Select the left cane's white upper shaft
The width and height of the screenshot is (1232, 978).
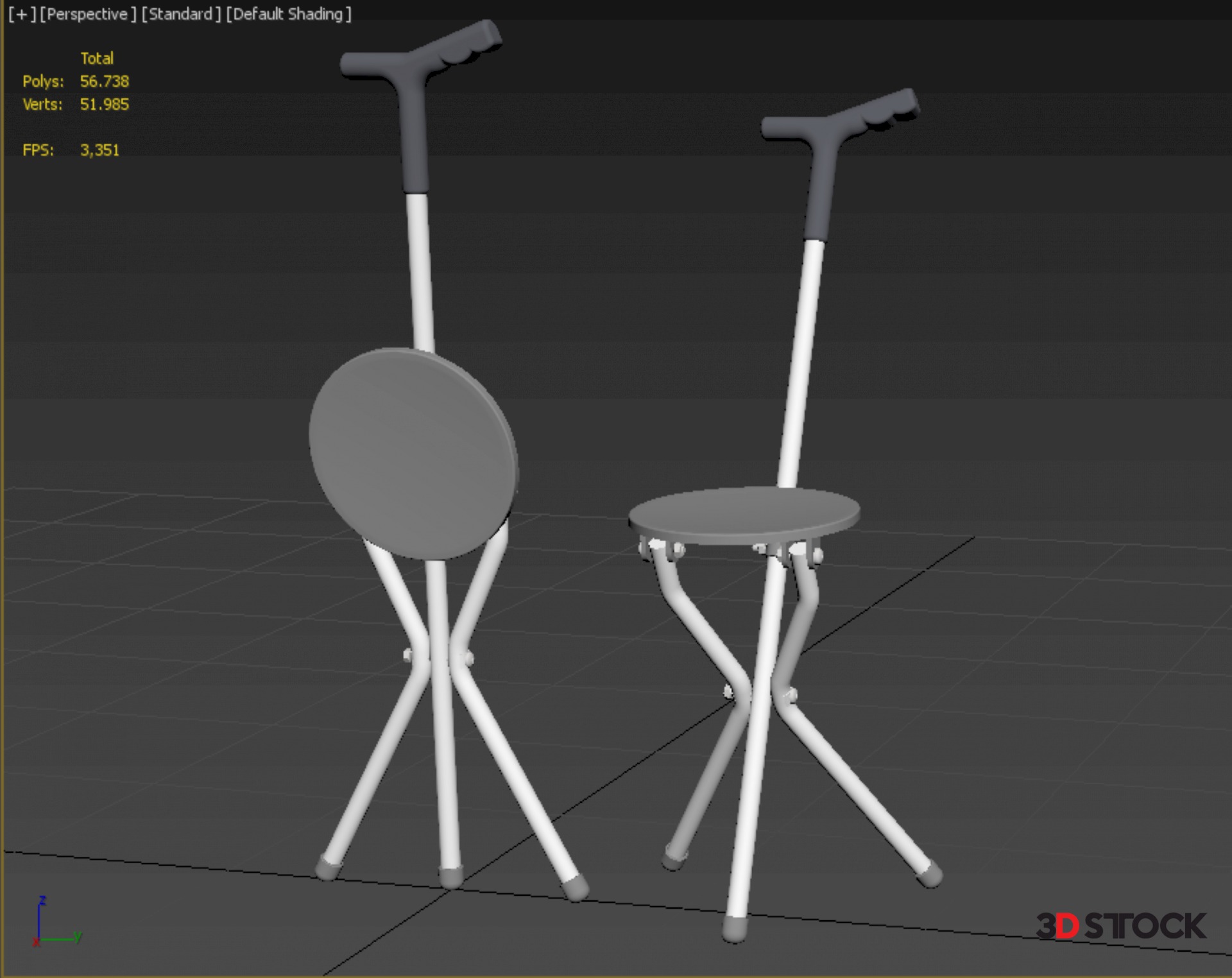tap(421, 273)
